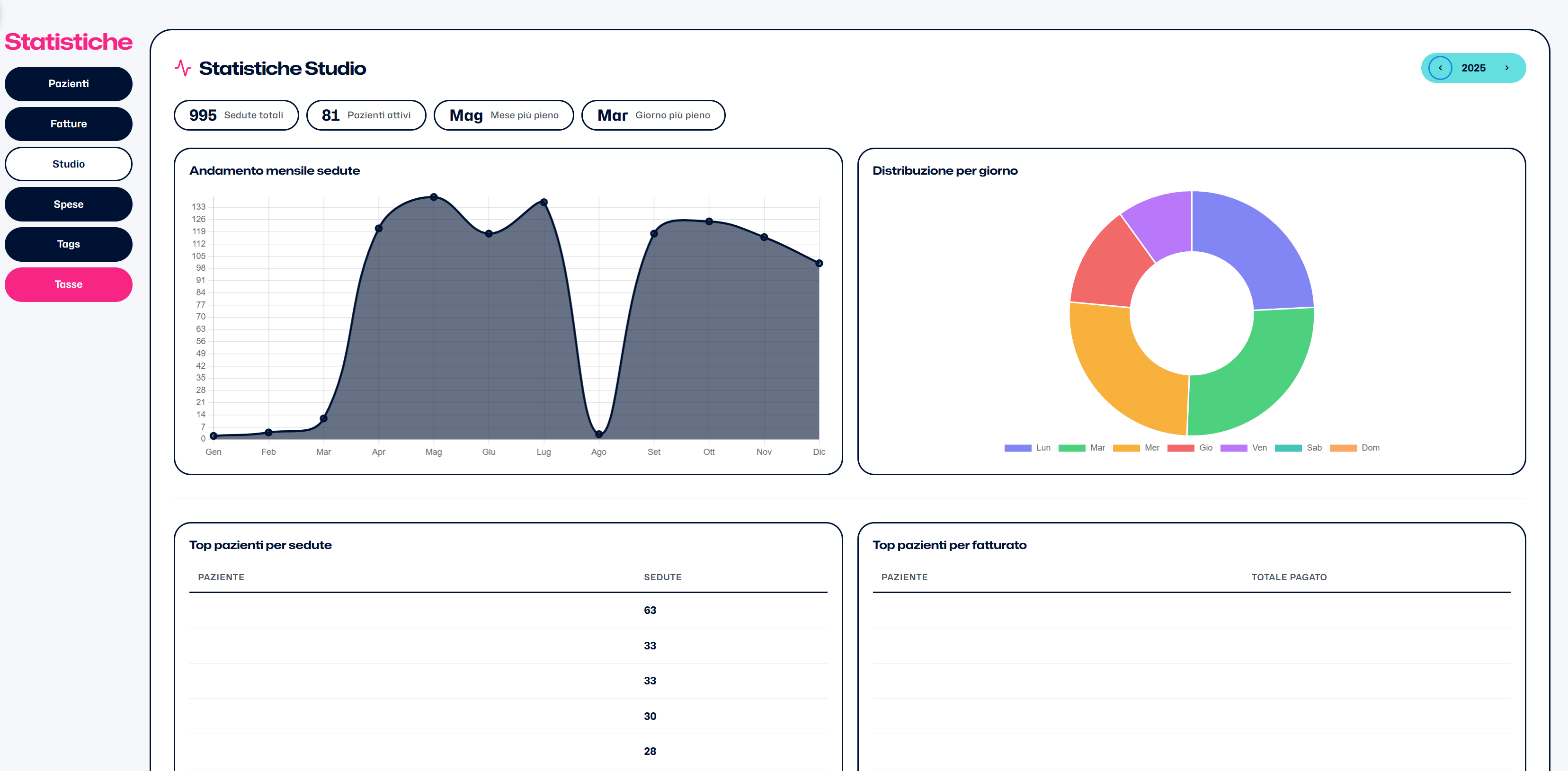Click the Distribuzione per giorno heading
This screenshot has width=1568, height=771.
point(944,171)
